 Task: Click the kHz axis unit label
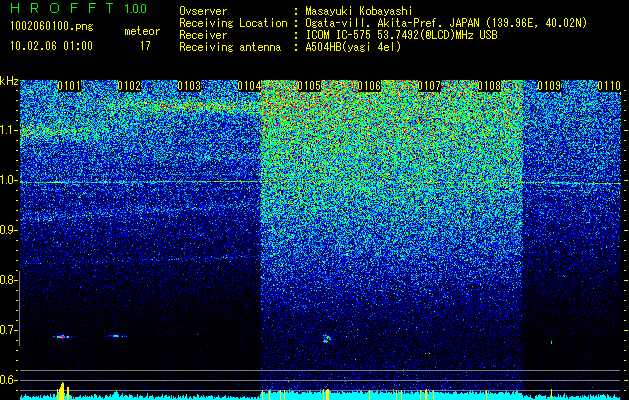(x=9, y=82)
